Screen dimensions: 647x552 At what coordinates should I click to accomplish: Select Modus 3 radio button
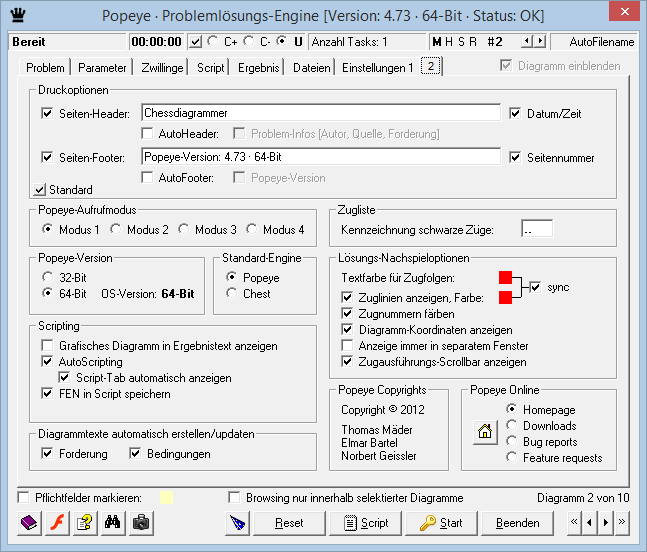(x=184, y=229)
